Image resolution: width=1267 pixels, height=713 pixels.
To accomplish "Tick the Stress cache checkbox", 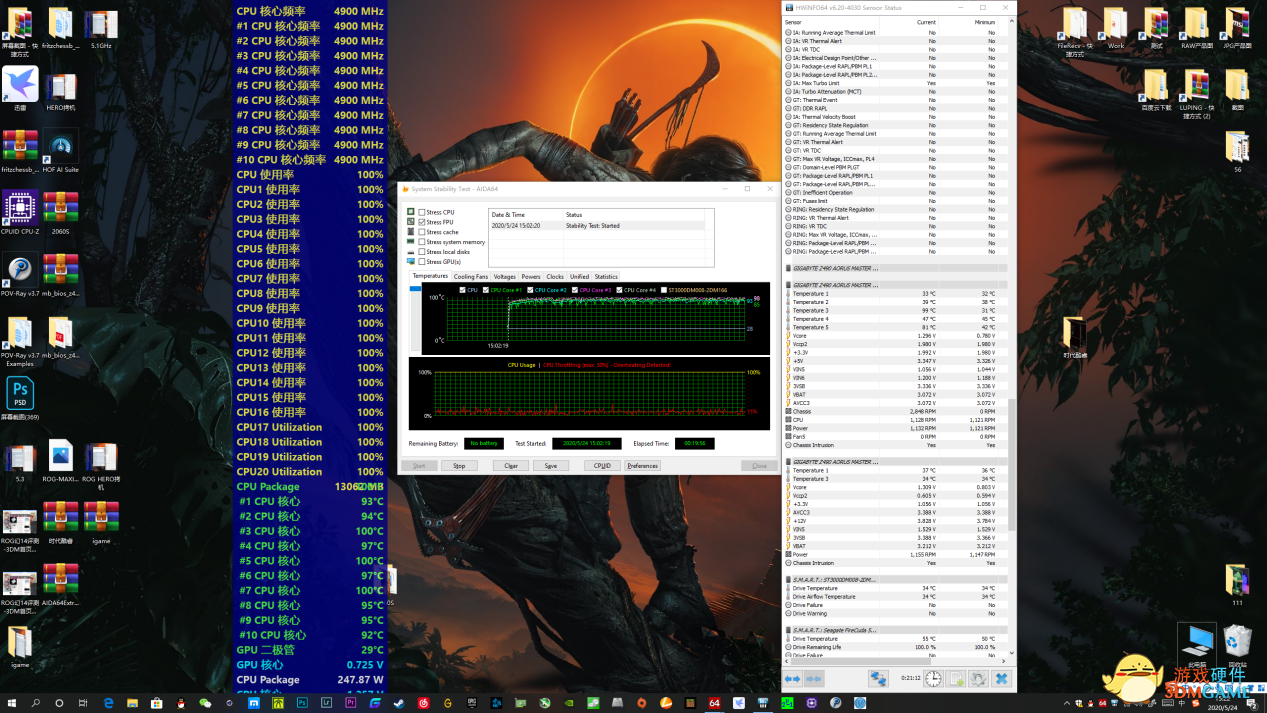I will click(422, 232).
